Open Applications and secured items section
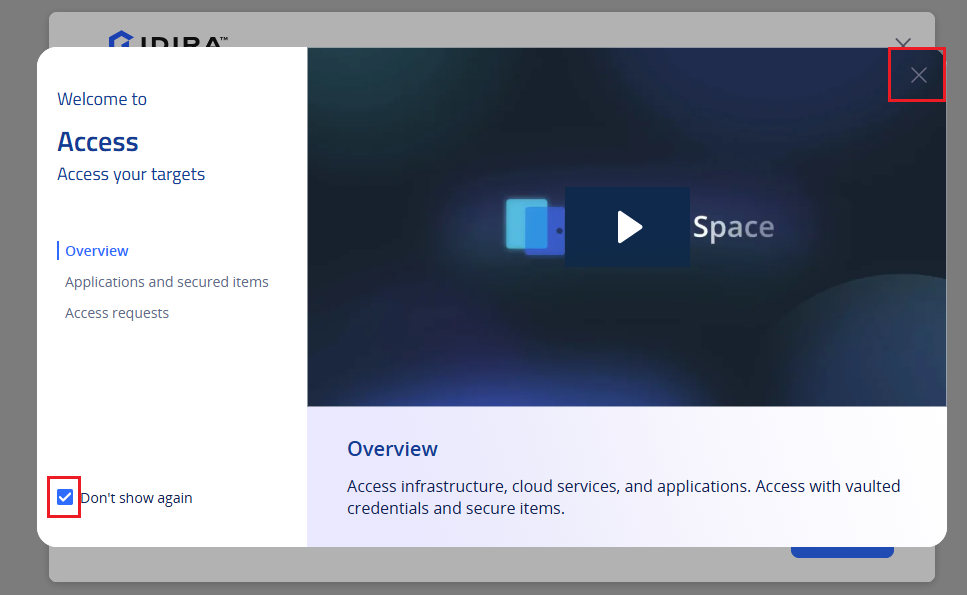 [x=167, y=282]
